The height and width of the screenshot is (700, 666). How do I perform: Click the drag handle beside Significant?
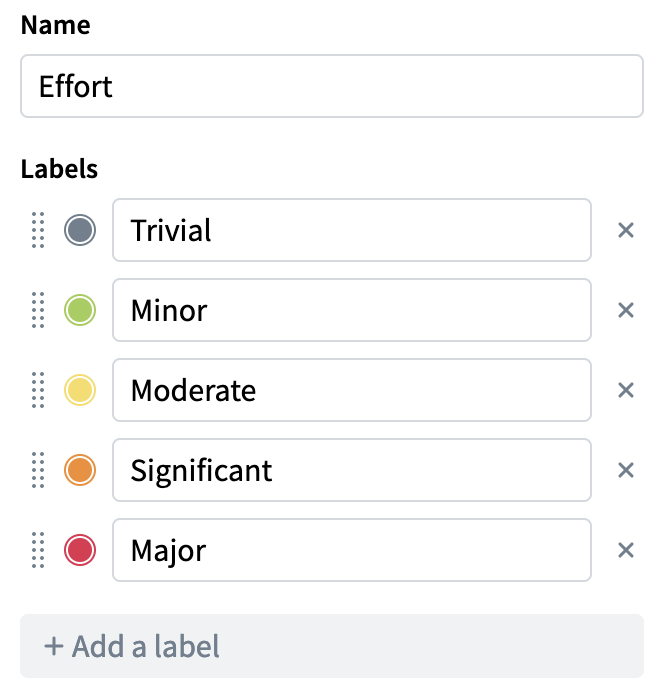pyautogui.click(x=38, y=470)
